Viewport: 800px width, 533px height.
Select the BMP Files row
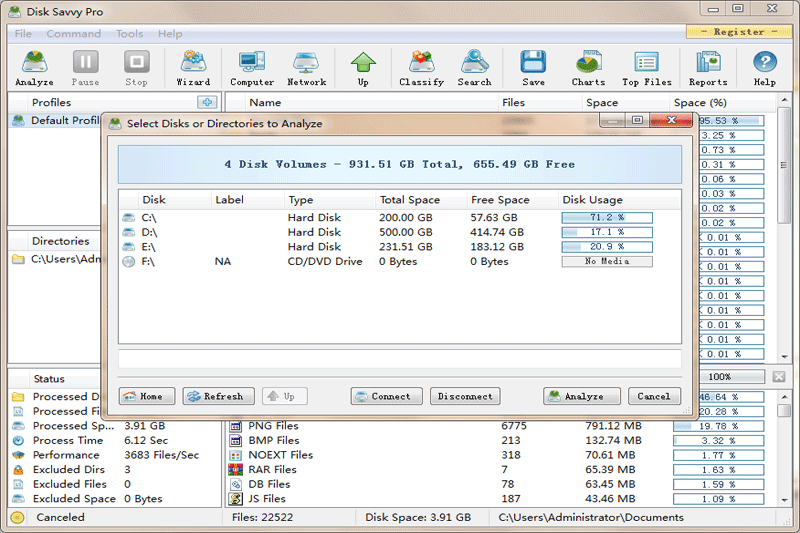pos(501,440)
